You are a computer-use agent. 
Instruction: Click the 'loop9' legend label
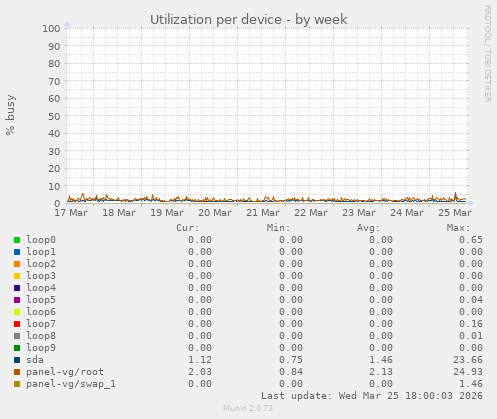[x=41, y=348]
